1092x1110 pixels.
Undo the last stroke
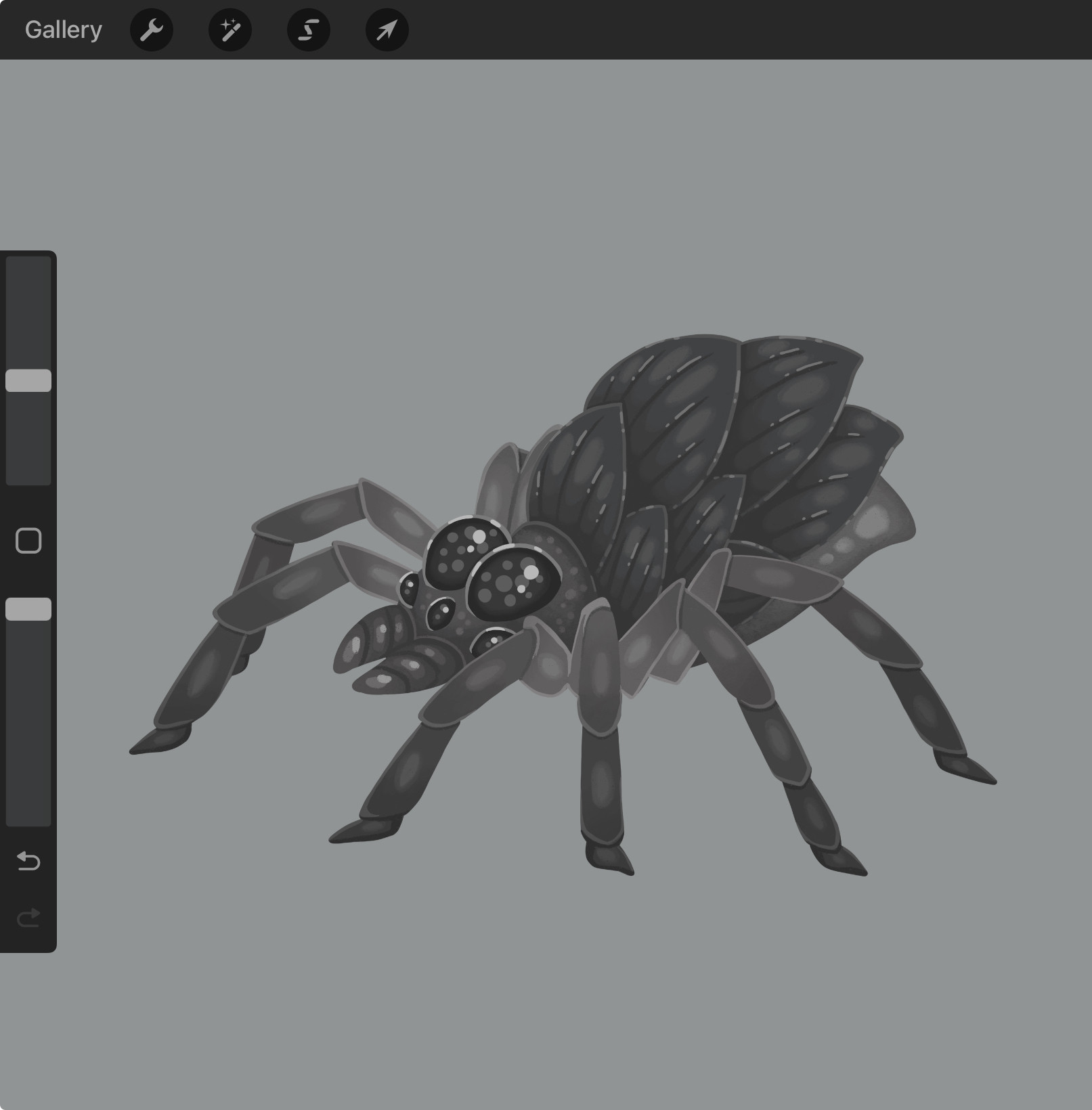(x=28, y=861)
